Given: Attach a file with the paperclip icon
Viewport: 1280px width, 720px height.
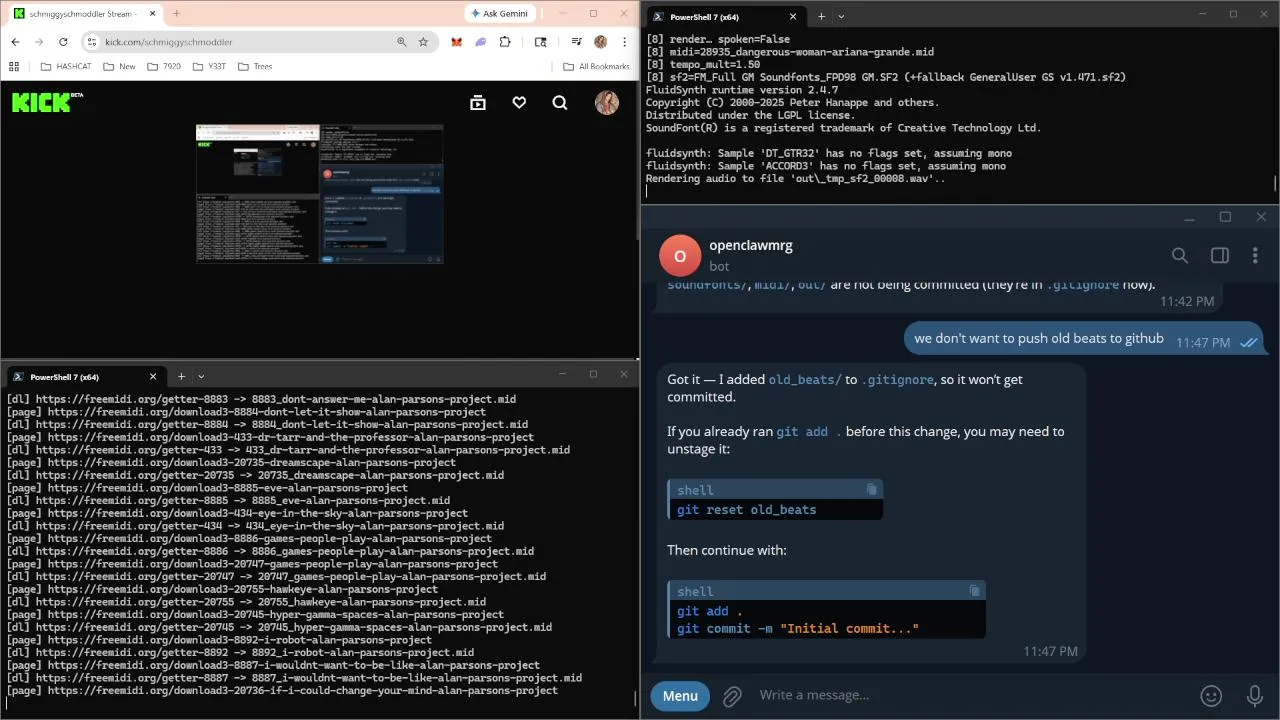Looking at the screenshot, I should coord(732,696).
